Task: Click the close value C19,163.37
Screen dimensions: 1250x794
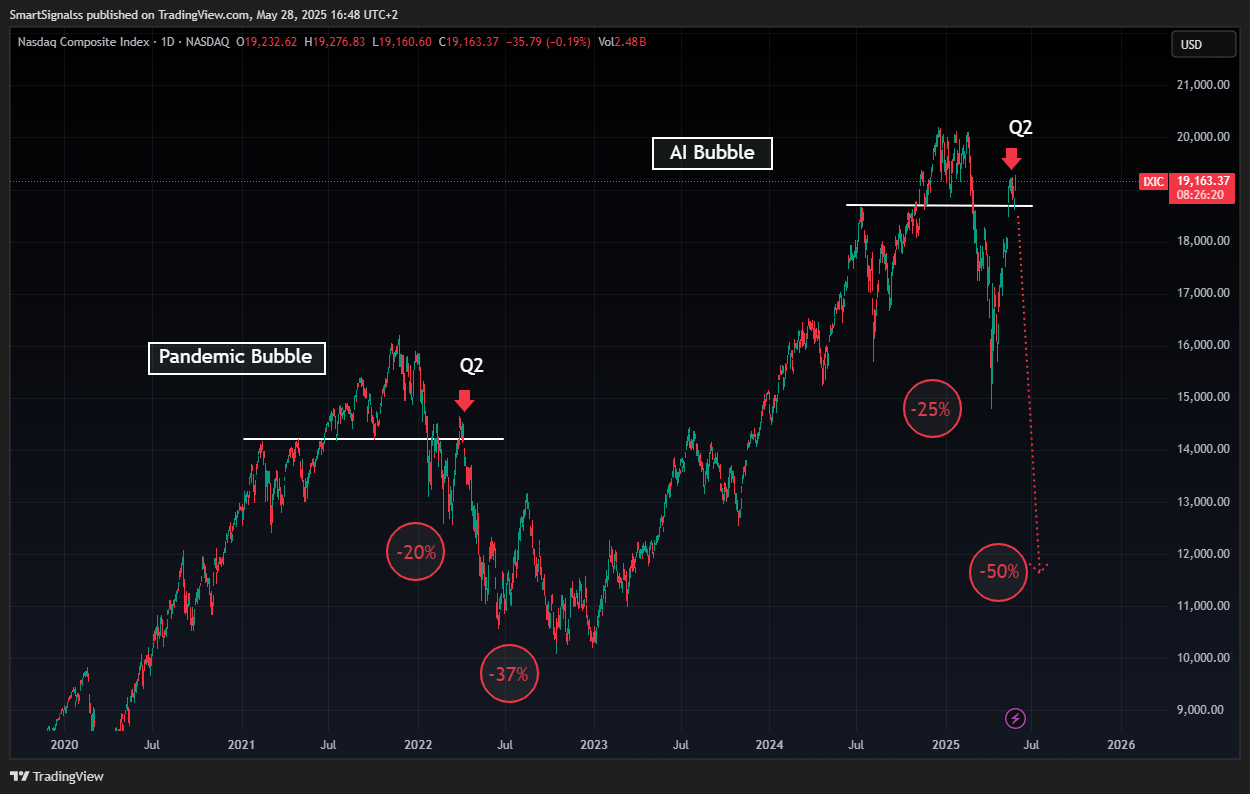Action: 469,42
